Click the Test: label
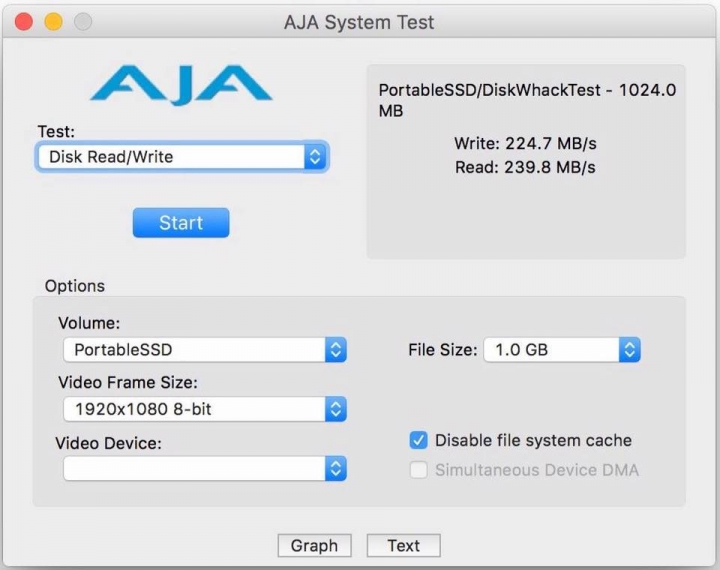Screen dimensions: 720x570 [x=56, y=132]
